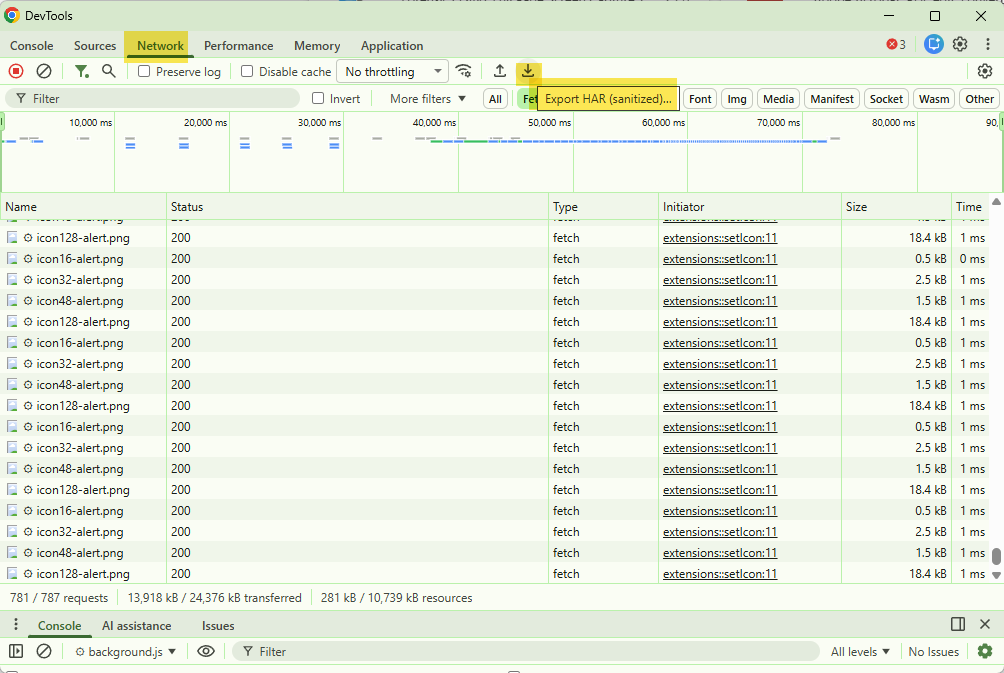Image resolution: width=1004 pixels, height=673 pixels.
Task: Open the Issues drawer tab
Action: click(x=218, y=626)
